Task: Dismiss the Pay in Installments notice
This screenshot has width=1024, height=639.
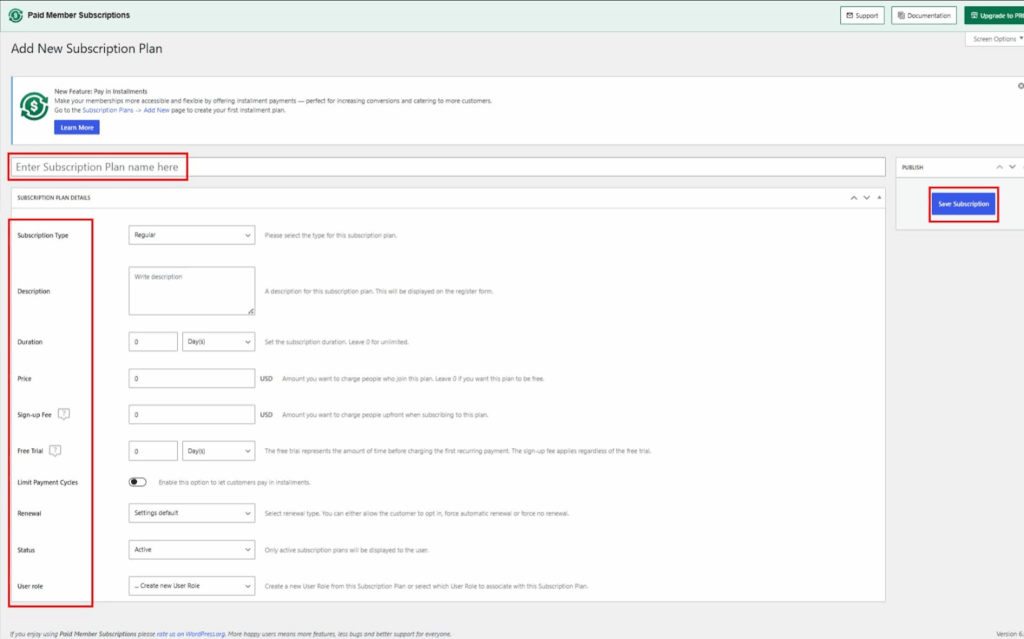Action: point(1019,86)
